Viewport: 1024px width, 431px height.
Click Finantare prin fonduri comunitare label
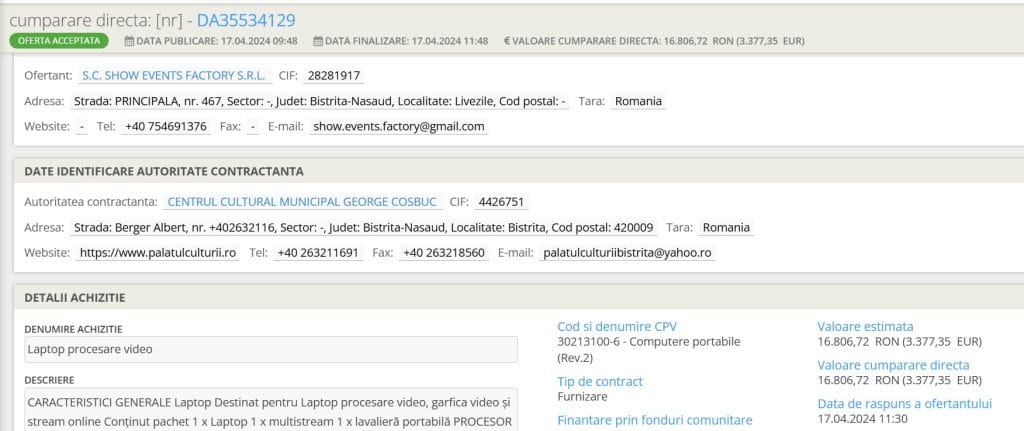pos(655,420)
